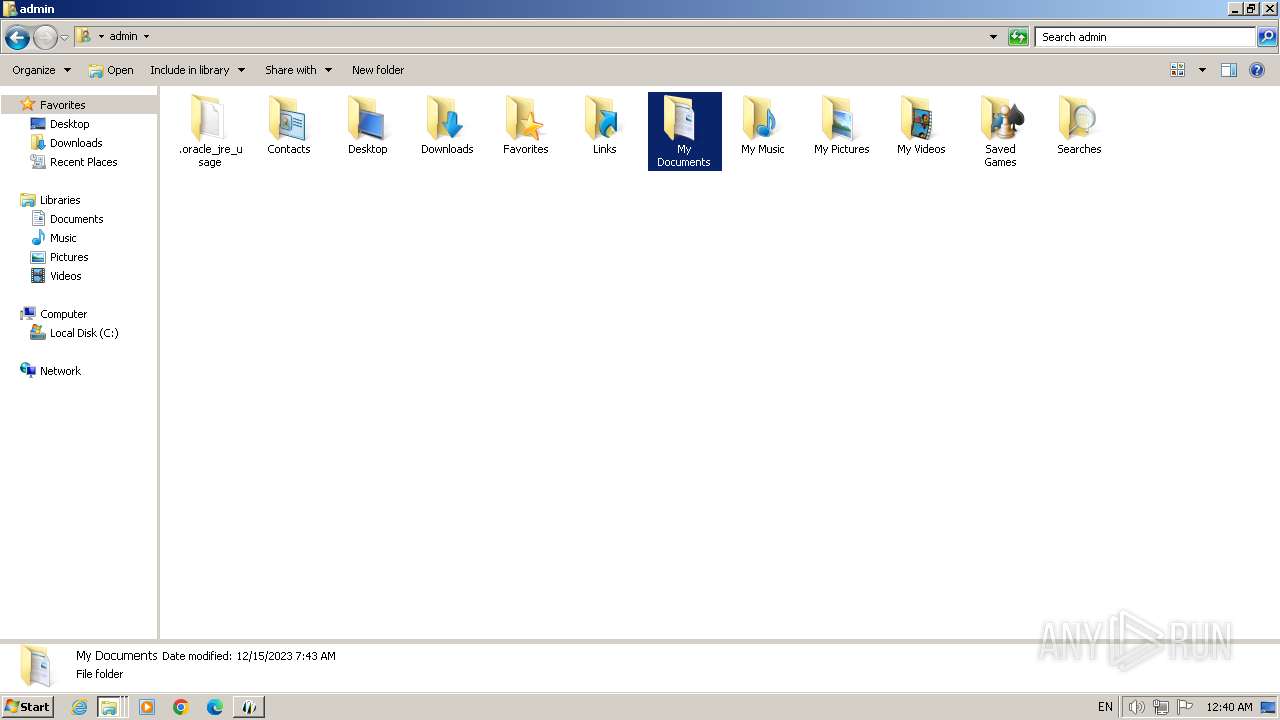Expand admin breadcrumb dropdown arrow
This screenshot has height=720, width=1280.
pyautogui.click(x=146, y=37)
